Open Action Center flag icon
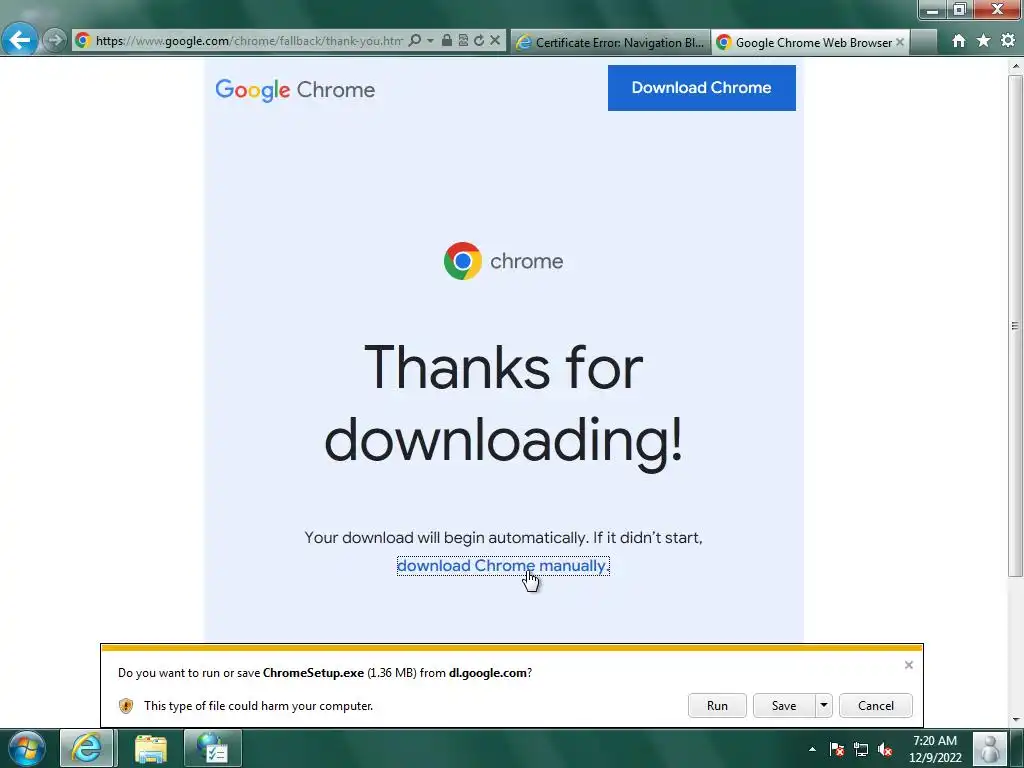Image resolution: width=1024 pixels, height=768 pixels. [837, 749]
